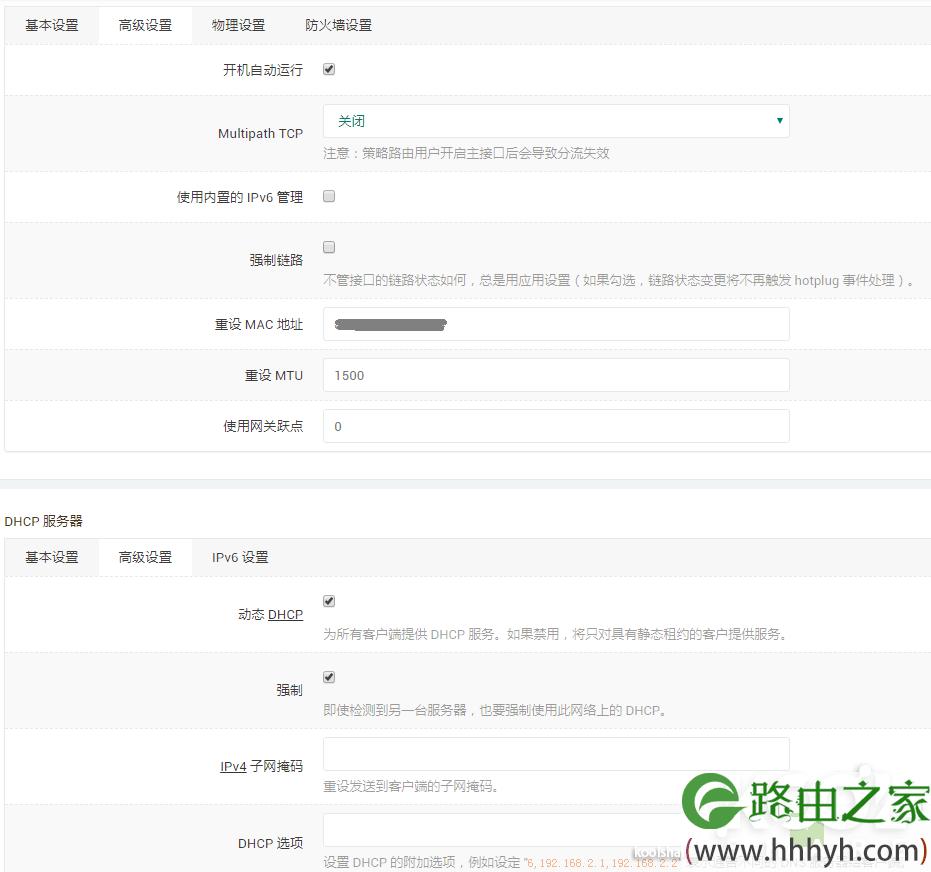Screen dimensions: 931x872
Task: Open the Multipath TCP dropdown
Action: [x=556, y=121]
